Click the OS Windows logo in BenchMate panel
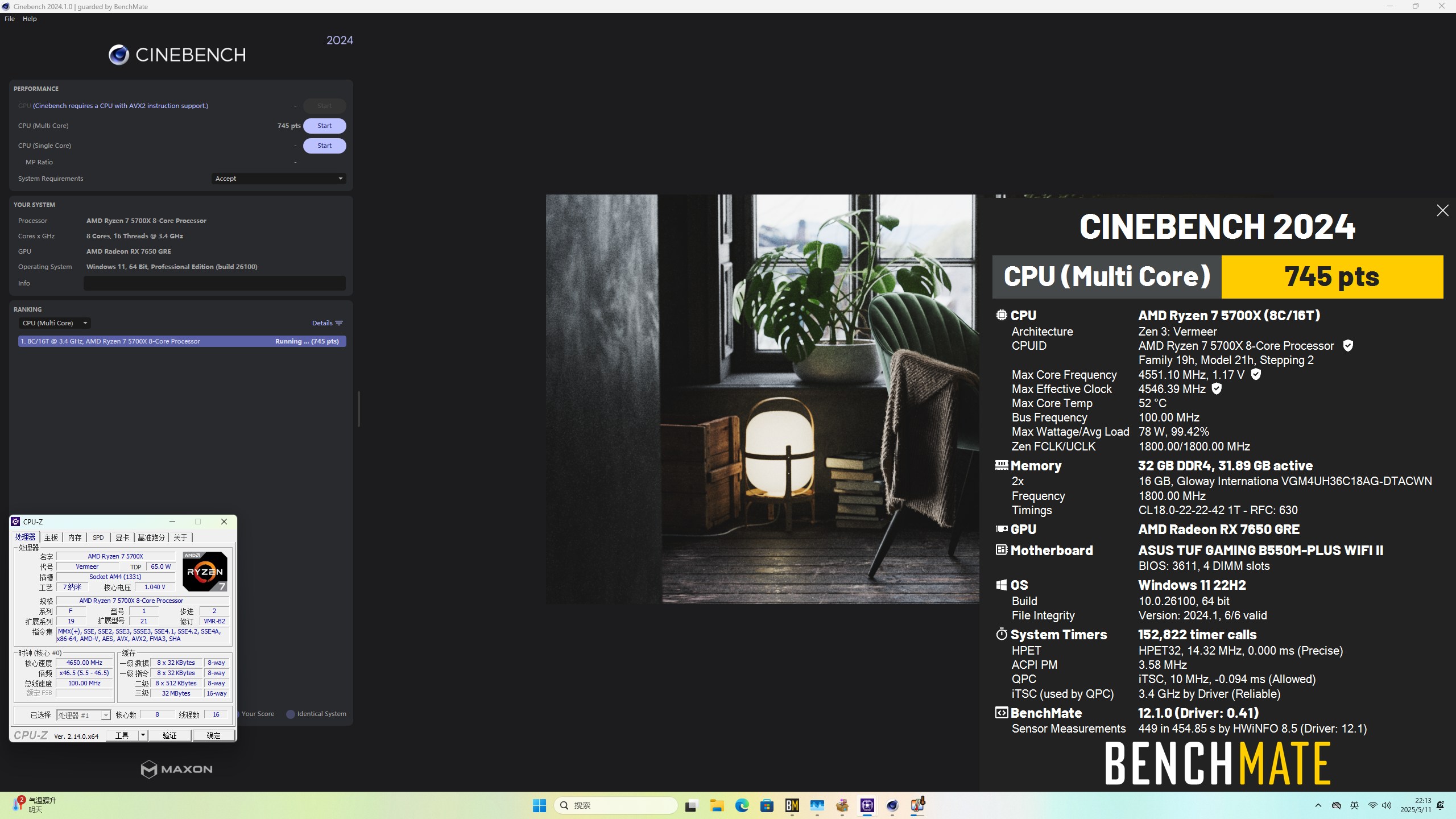 [x=1001, y=585]
